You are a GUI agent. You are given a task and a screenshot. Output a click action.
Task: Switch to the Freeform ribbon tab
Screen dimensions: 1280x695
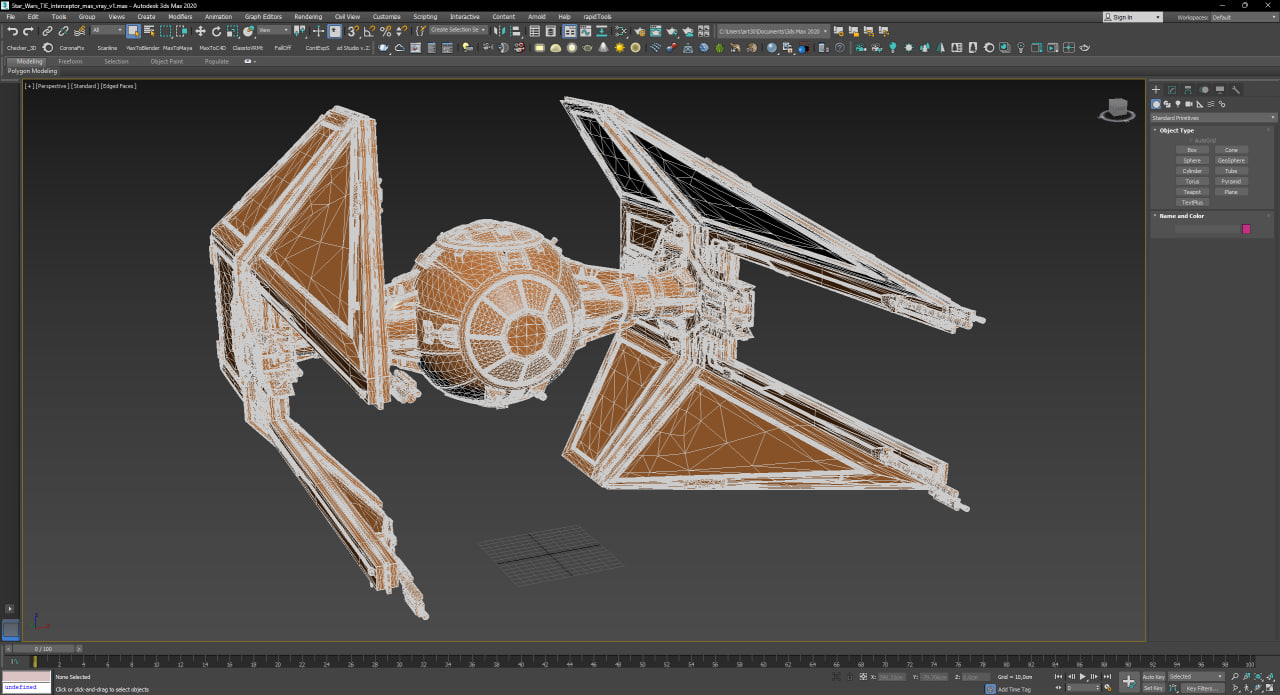[x=70, y=61]
